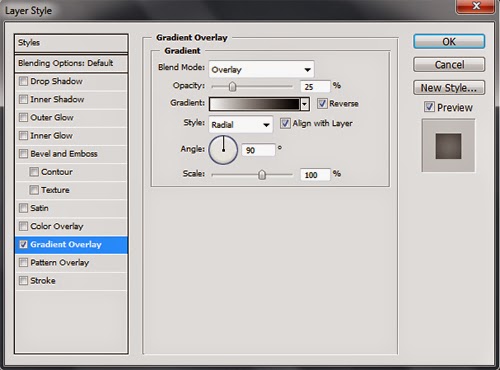
Task: Toggle the Reverse checkbox
Action: point(322,103)
